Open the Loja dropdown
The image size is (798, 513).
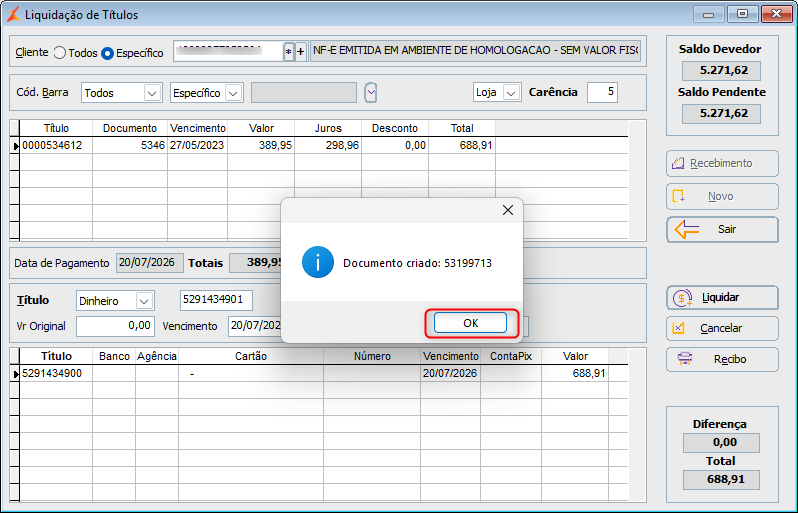point(497,93)
